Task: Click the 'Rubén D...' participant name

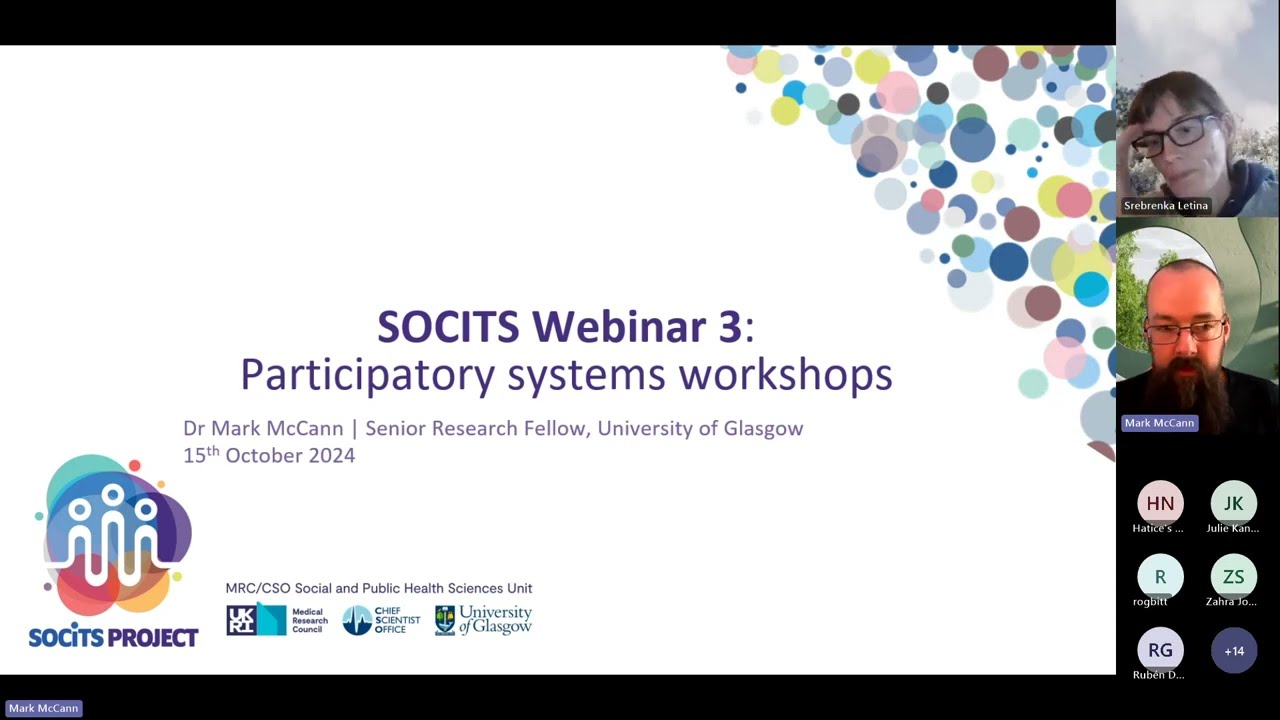Action: 1158,675
